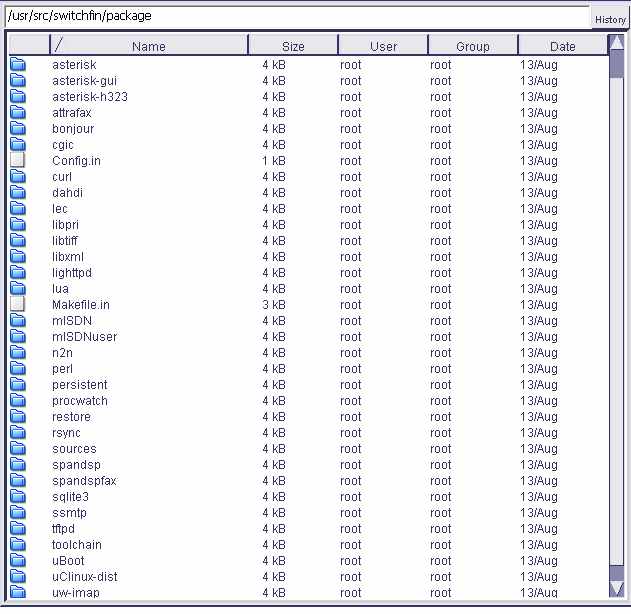The height and width of the screenshot is (614, 631).
Task: Click the curl folder icon
Action: click(x=18, y=176)
